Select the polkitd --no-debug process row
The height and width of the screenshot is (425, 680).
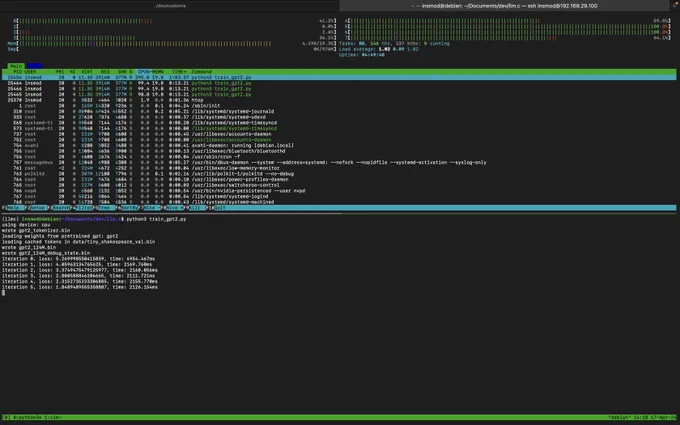[x=339, y=173]
